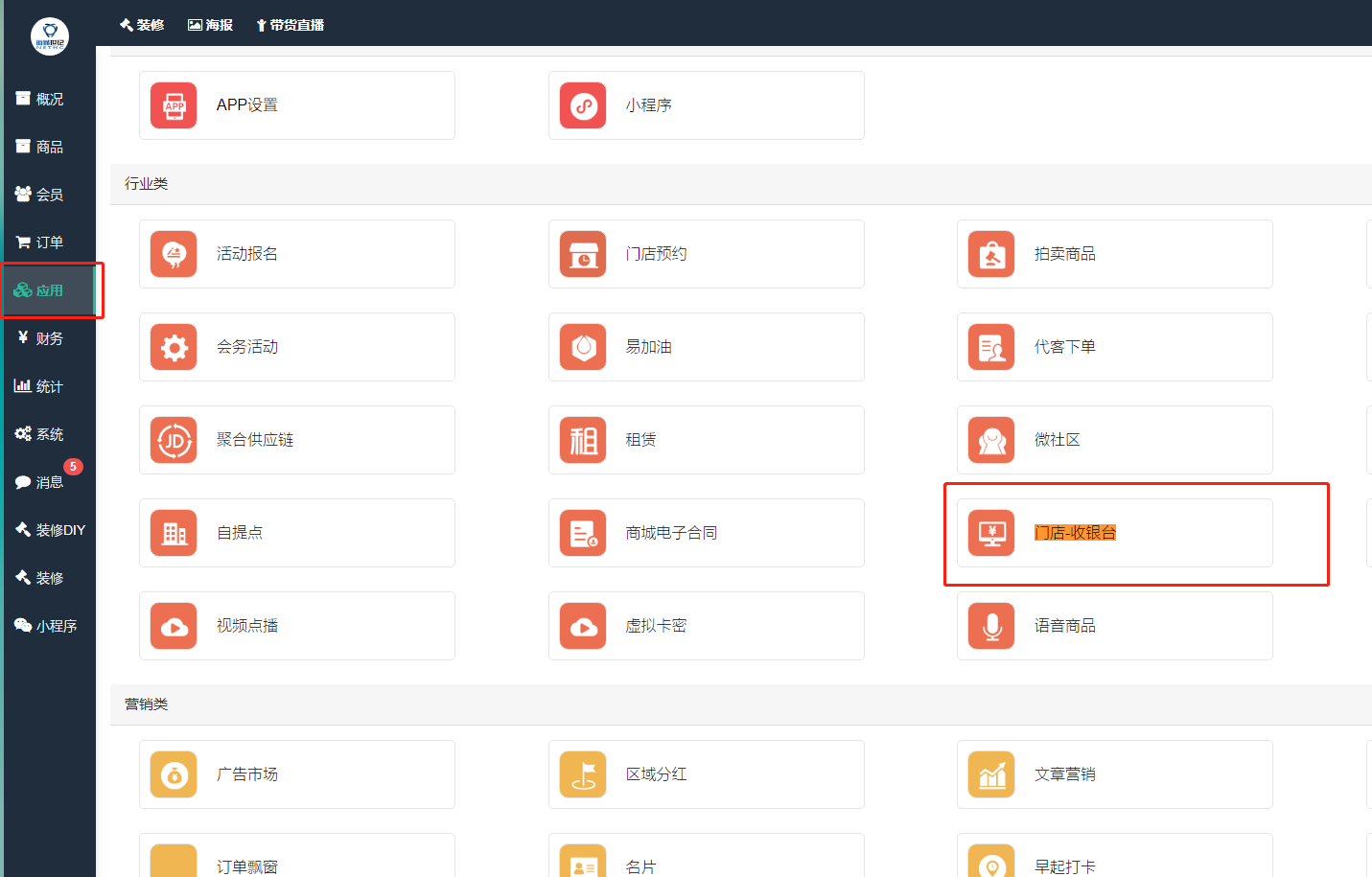Click the 聚合供应链 JD icon
The image size is (1372, 877).
174,440
